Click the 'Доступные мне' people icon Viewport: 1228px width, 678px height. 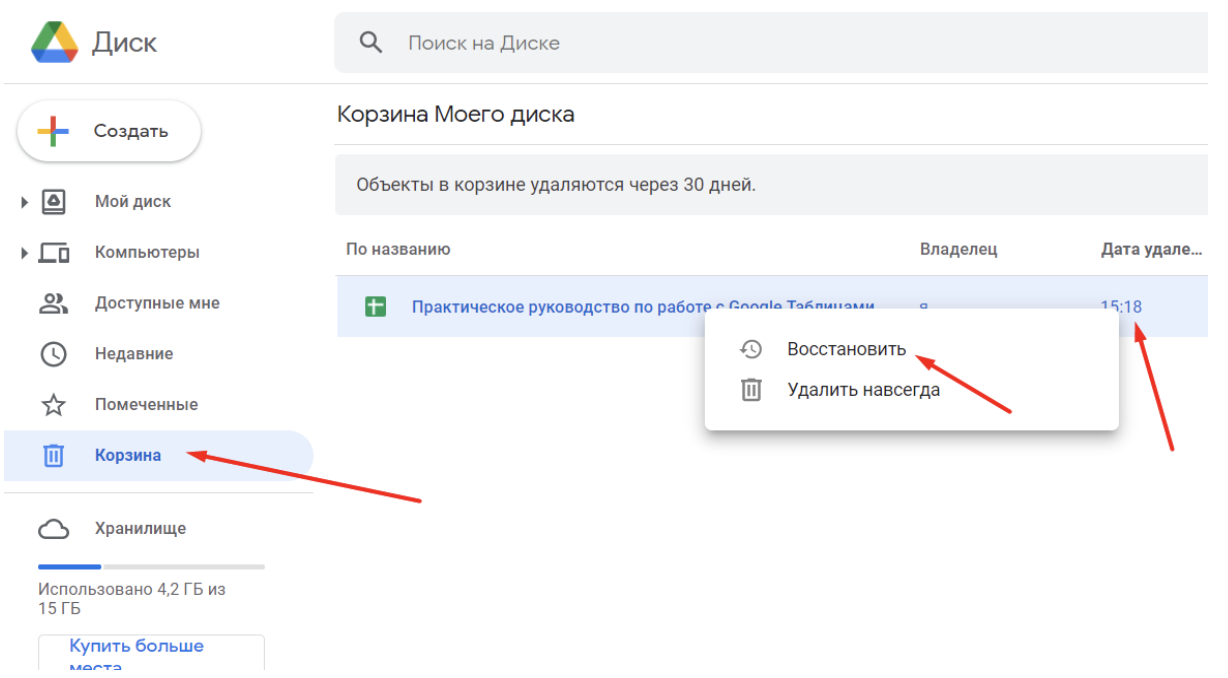click(x=53, y=303)
